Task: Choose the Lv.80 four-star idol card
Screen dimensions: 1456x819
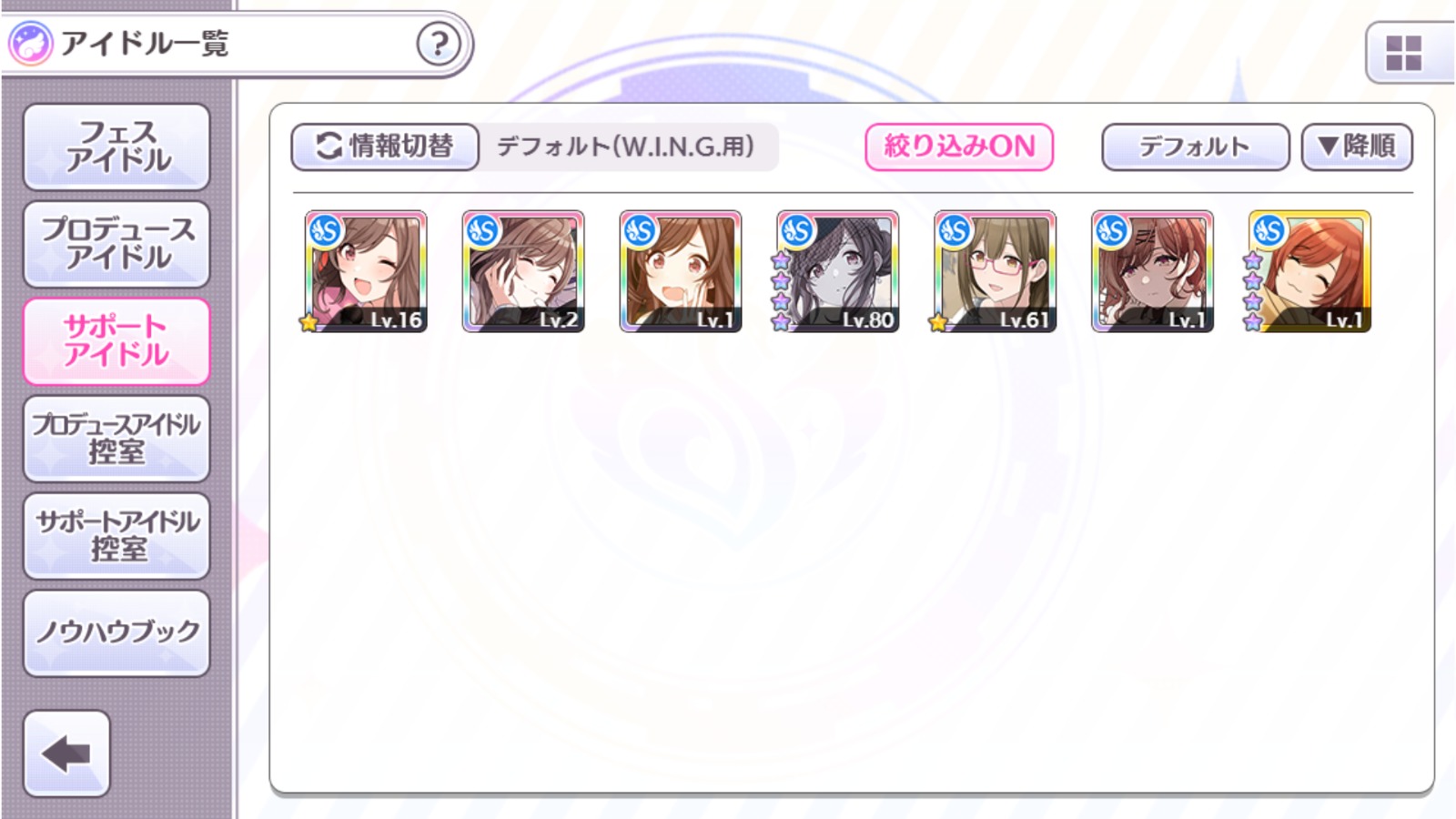Action: tap(838, 271)
